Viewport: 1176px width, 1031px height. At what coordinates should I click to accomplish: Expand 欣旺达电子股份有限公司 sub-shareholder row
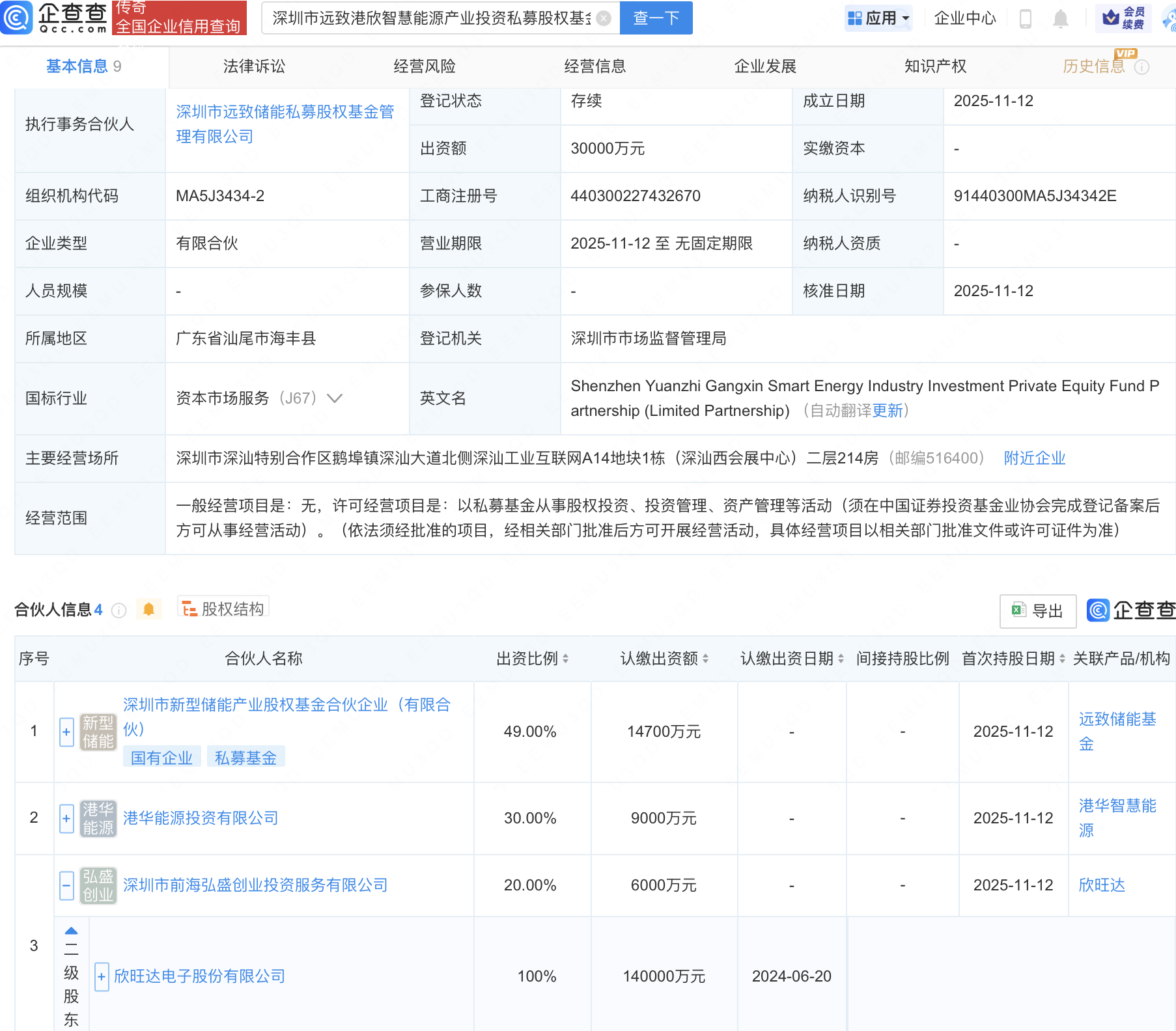pos(102,977)
